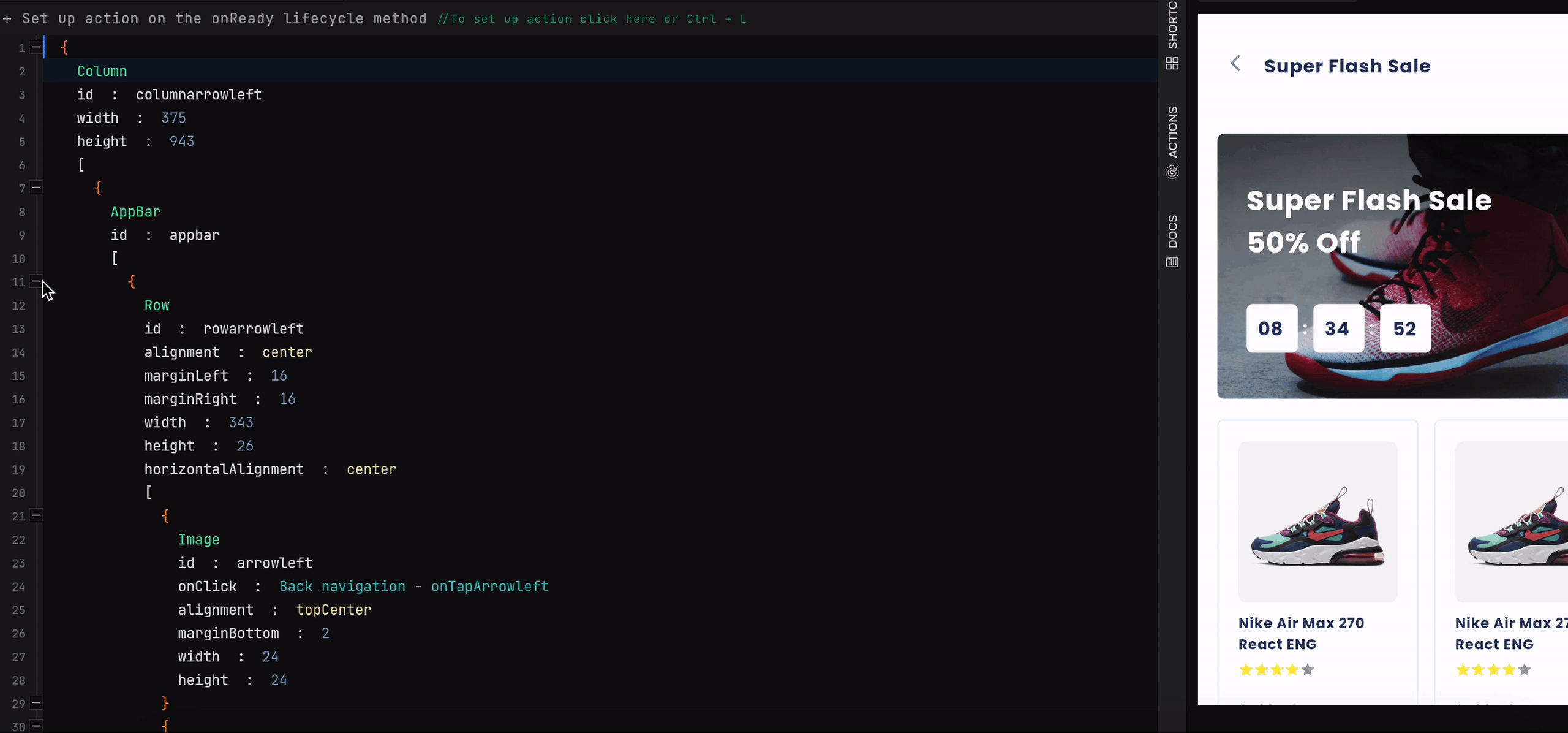Click the marginLeft value 16
Viewport: 1568px width, 733px height.
[279, 376]
